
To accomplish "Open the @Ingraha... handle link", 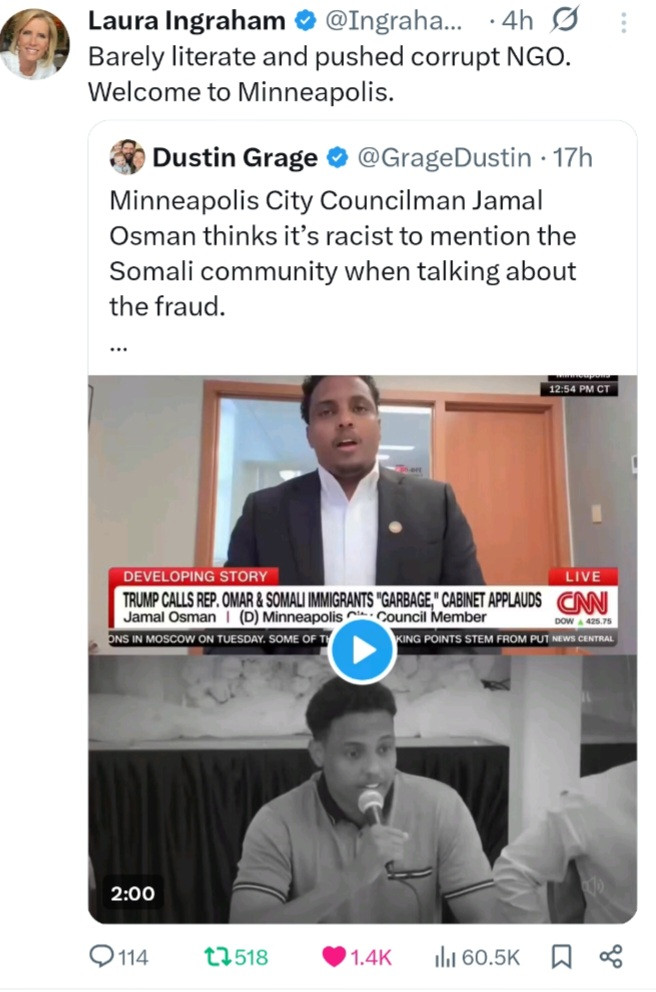I will click(393, 21).
